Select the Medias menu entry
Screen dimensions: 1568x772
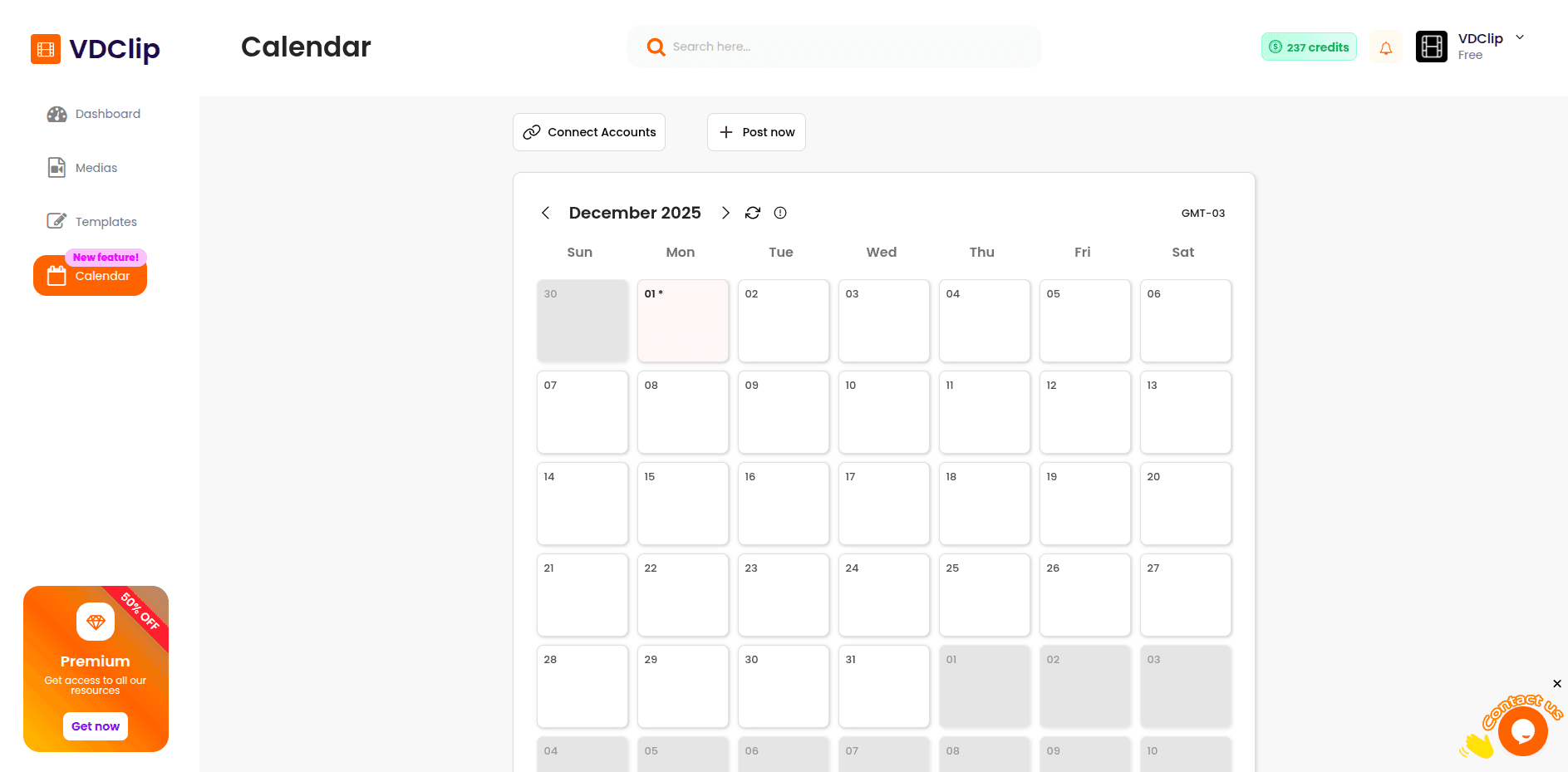point(96,167)
